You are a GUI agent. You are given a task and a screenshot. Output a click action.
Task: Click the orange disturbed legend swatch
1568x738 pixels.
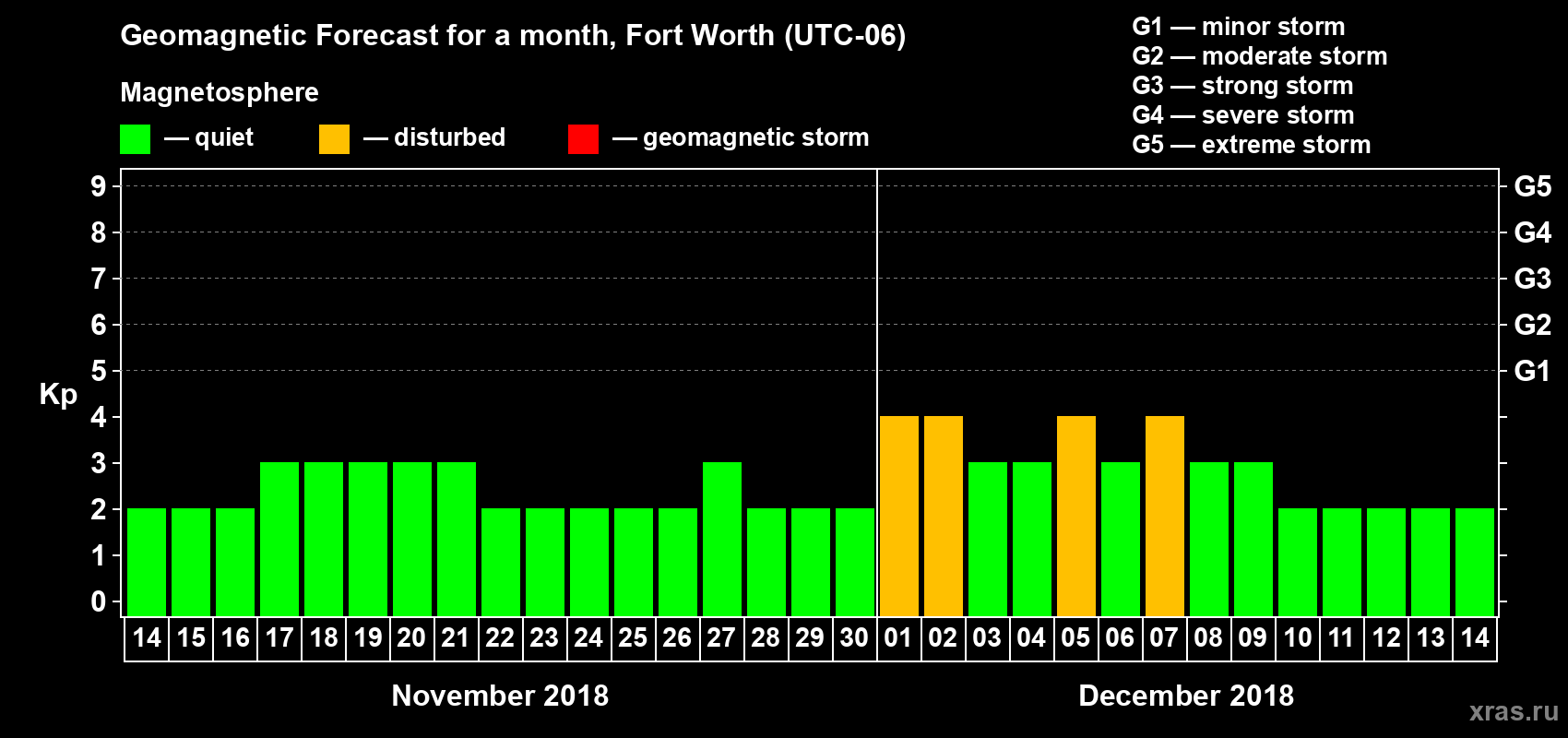334,139
